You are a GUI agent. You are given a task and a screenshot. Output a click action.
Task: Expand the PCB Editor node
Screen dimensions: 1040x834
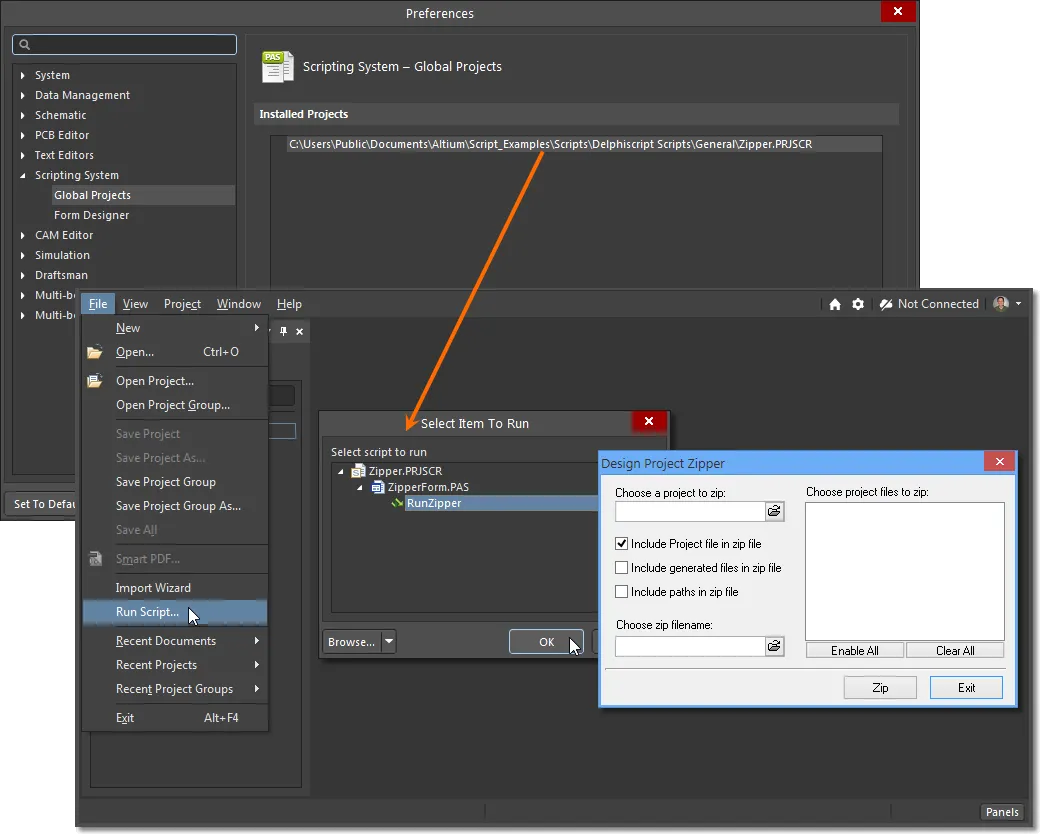click(x=23, y=135)
